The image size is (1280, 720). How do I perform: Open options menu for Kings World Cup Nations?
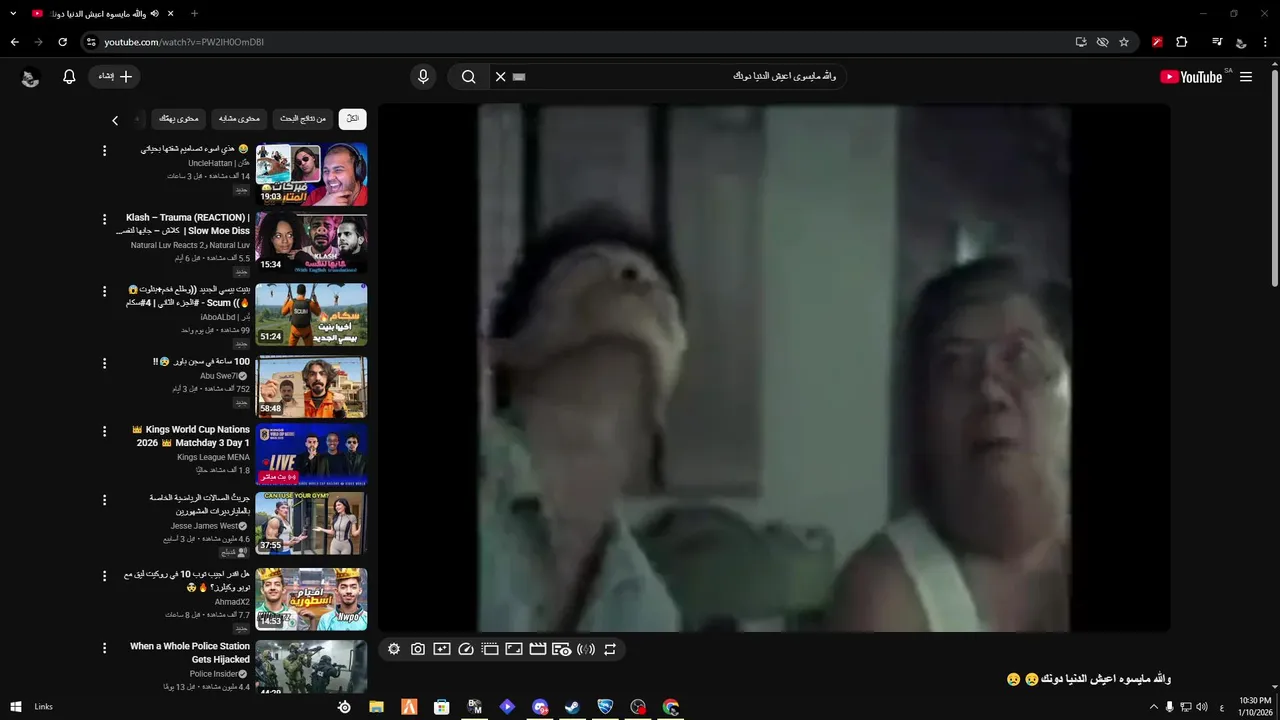pyautogui.click(x=104, y=432)
